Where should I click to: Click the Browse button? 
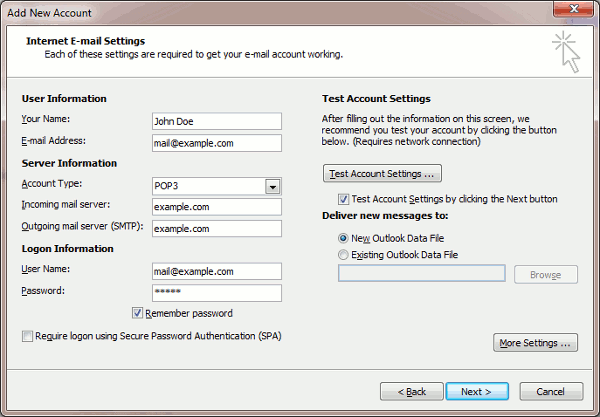[545, 275]
